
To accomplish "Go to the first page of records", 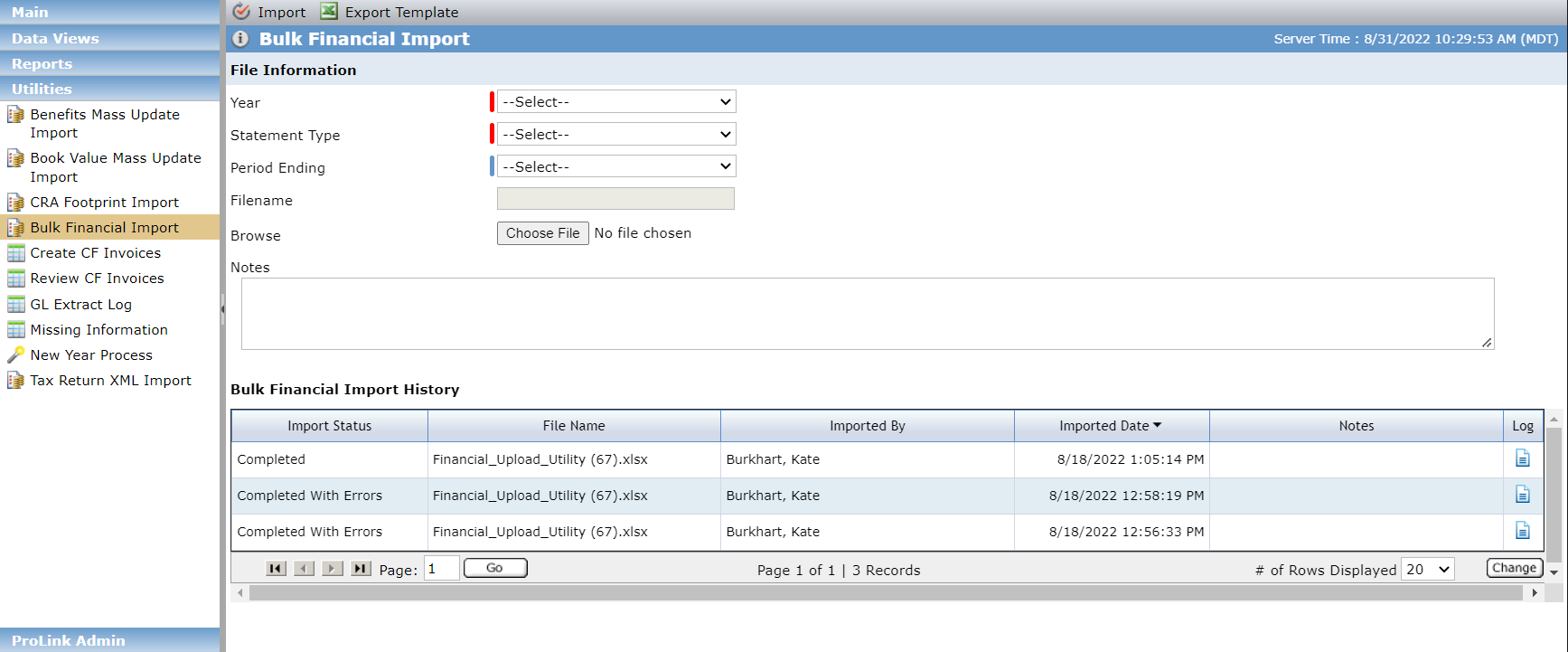I will point(276,569).
